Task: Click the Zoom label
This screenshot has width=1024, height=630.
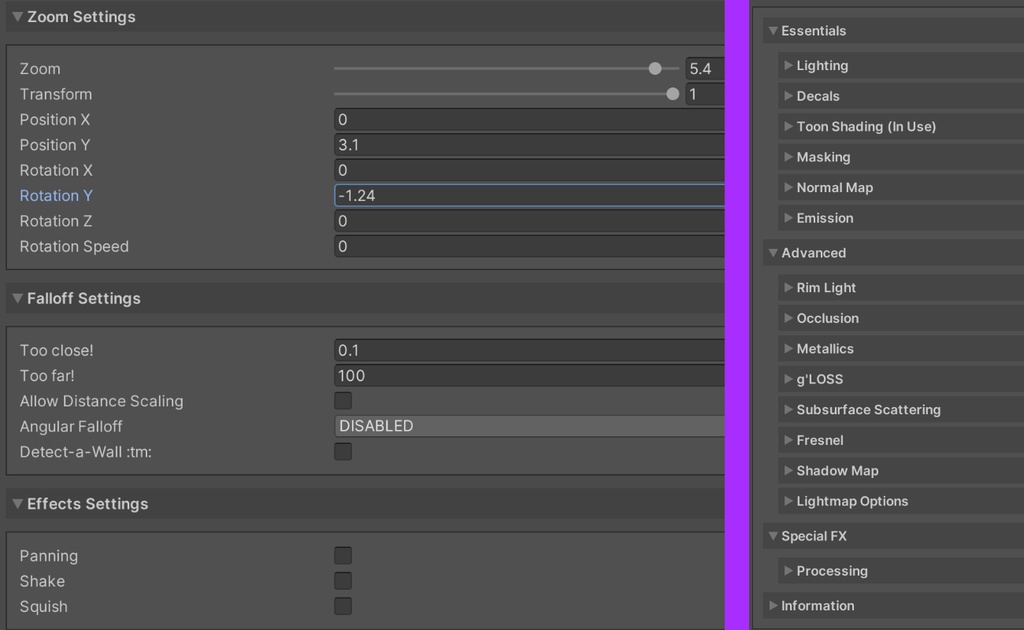Action: tap(40, 69)
